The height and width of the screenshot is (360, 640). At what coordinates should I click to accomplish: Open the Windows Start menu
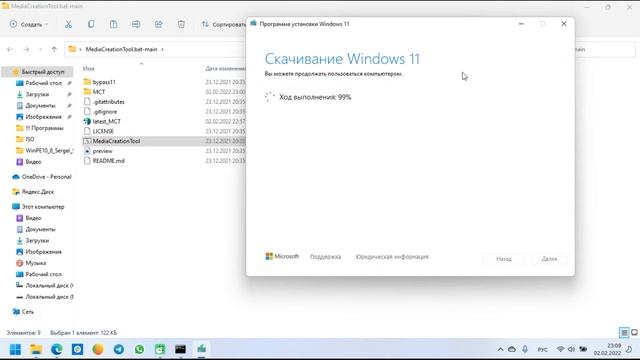pyautogui.click(x=16, y=349)
